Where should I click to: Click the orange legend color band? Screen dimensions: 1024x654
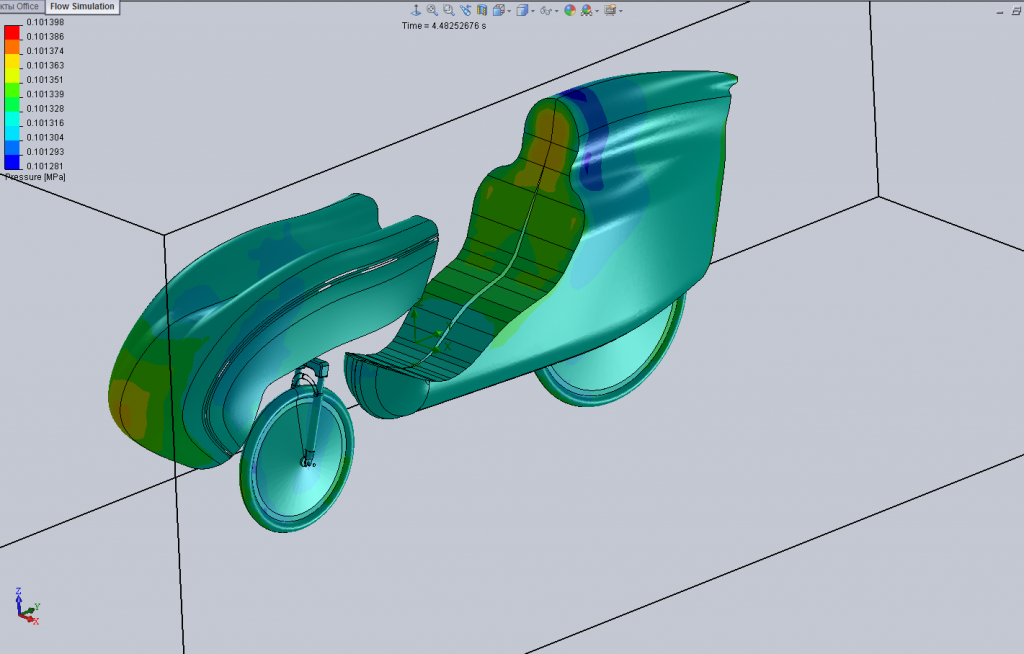click(12, 48)
